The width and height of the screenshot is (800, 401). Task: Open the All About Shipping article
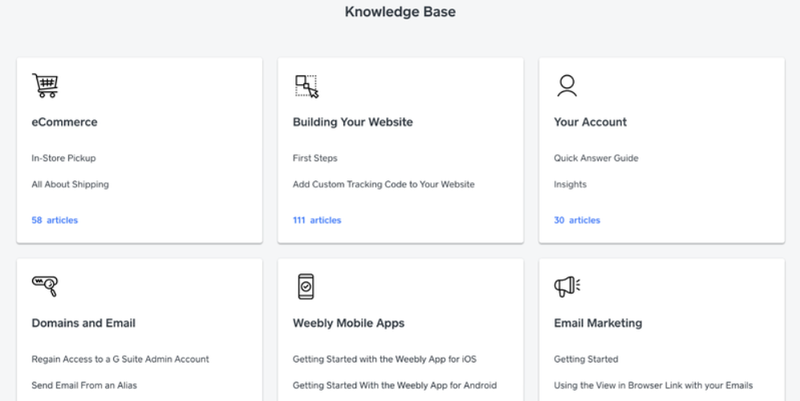click(x=70, y=184)
